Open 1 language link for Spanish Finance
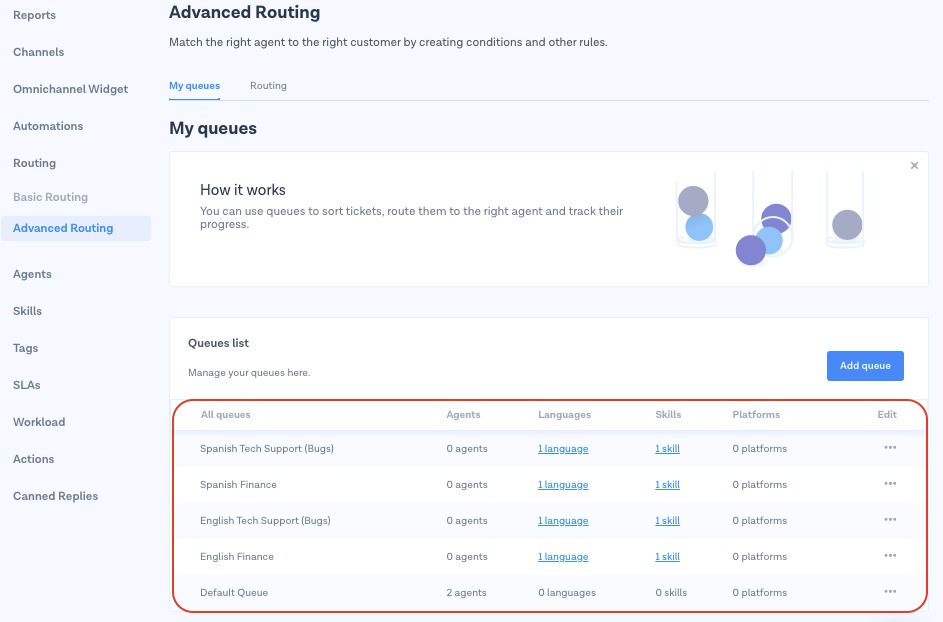The height and width of the screenshot is (622, 943). (x=563, y=485)
